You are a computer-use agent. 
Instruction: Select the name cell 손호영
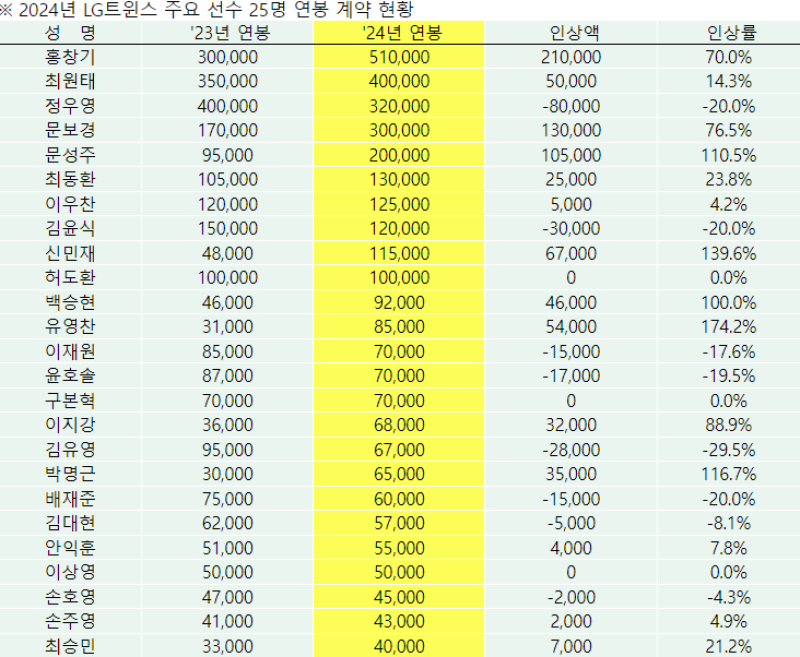[x=70, y=596]
